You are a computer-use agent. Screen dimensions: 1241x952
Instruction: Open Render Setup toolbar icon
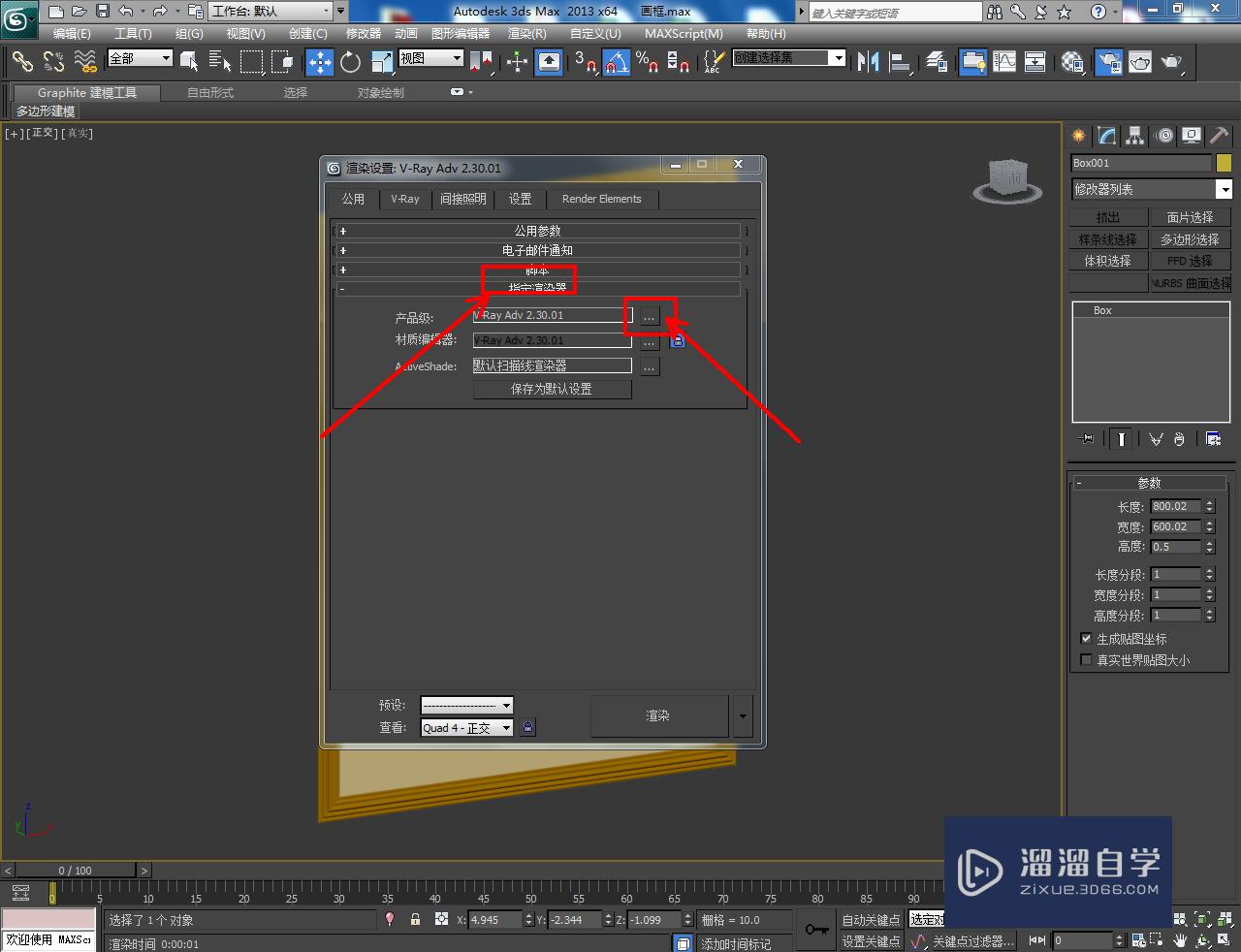tap(1108, 62)
